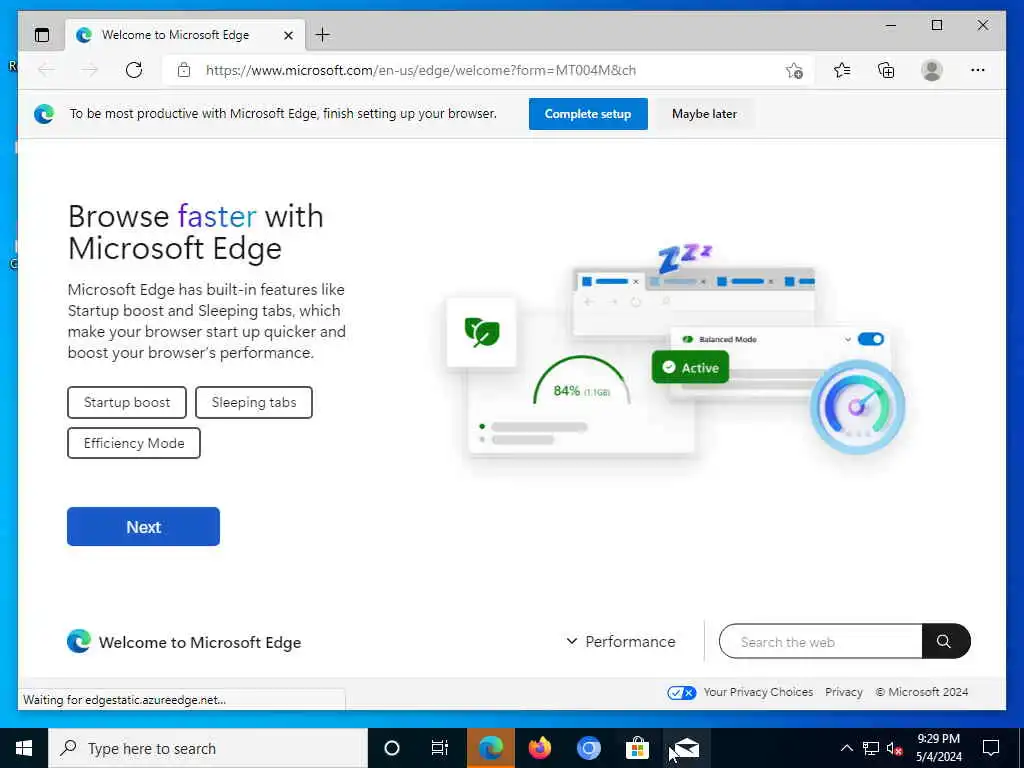
Task: Open Settings and more ellipsis menu
Action: (978, 70)
